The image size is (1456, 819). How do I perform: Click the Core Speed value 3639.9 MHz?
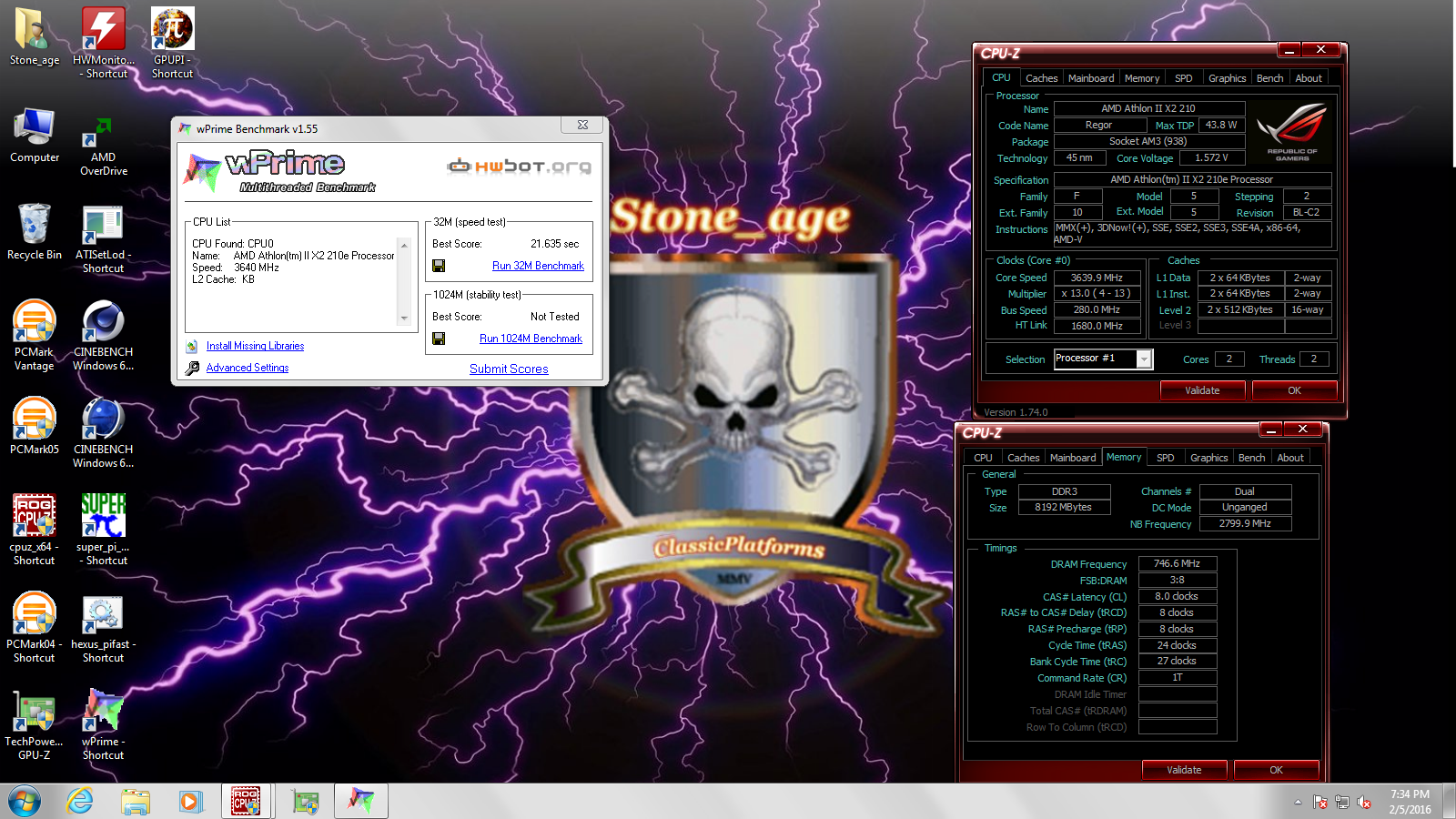click(x=1097, y=278)
